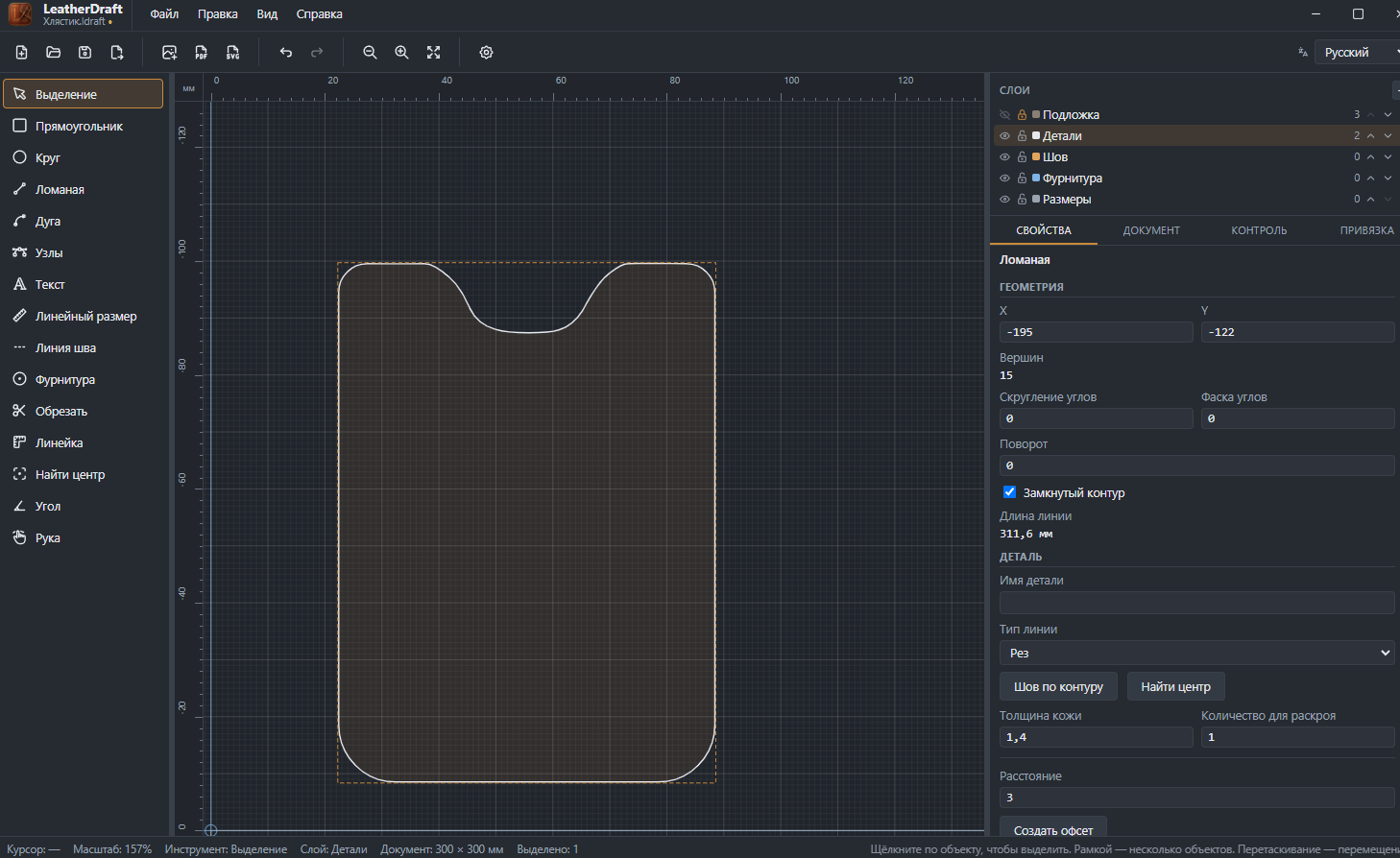The image size is (1400, 858).
Task: Unlock the Подложка layer
Action: coord(1022,114)
